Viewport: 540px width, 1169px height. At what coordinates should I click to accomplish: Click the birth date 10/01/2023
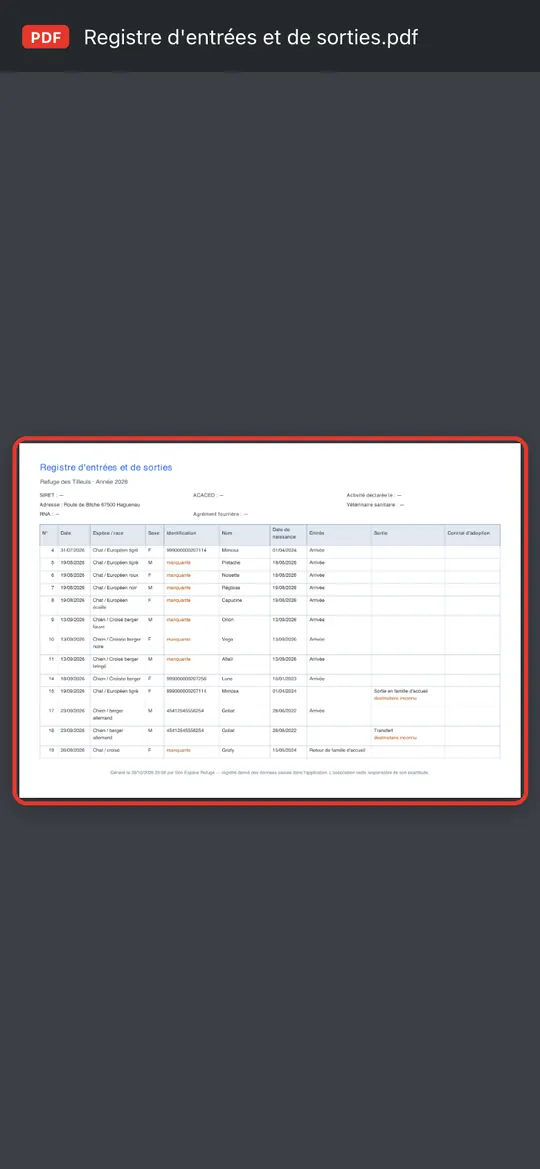click(x=284, y=679)
